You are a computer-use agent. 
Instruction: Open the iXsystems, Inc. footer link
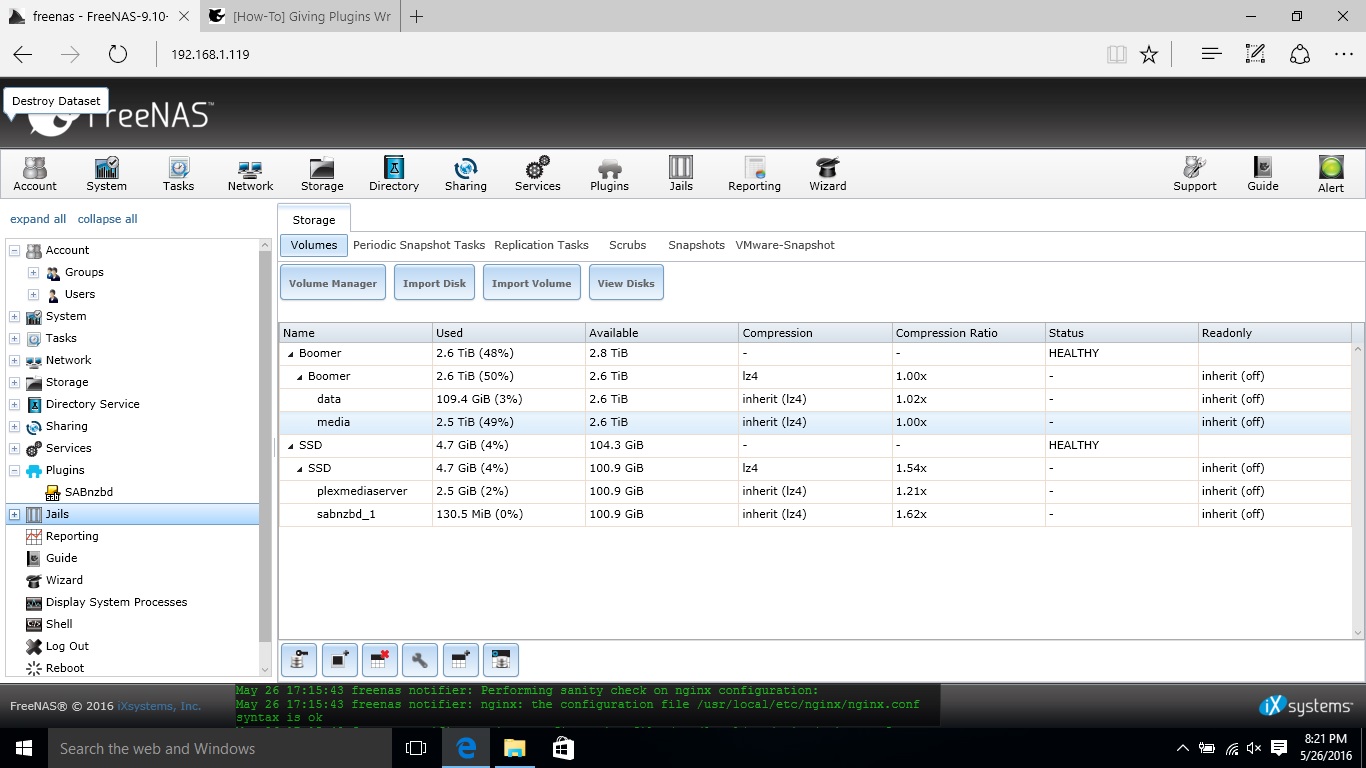[x=159, y=706]
